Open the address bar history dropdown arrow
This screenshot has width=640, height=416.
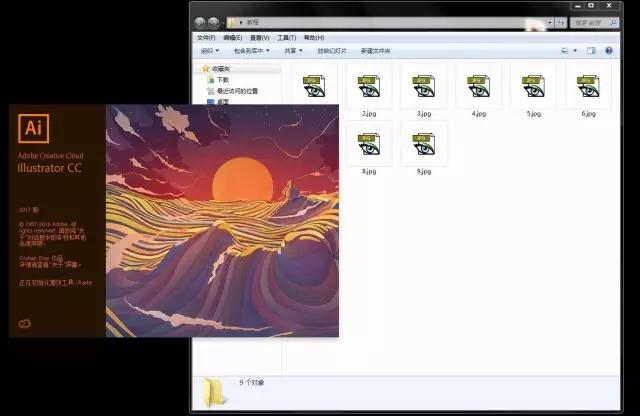(550, 23)
